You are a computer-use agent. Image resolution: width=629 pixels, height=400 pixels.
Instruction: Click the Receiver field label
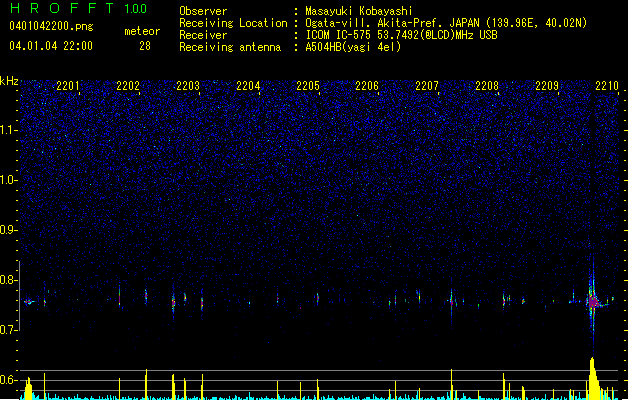203,35
